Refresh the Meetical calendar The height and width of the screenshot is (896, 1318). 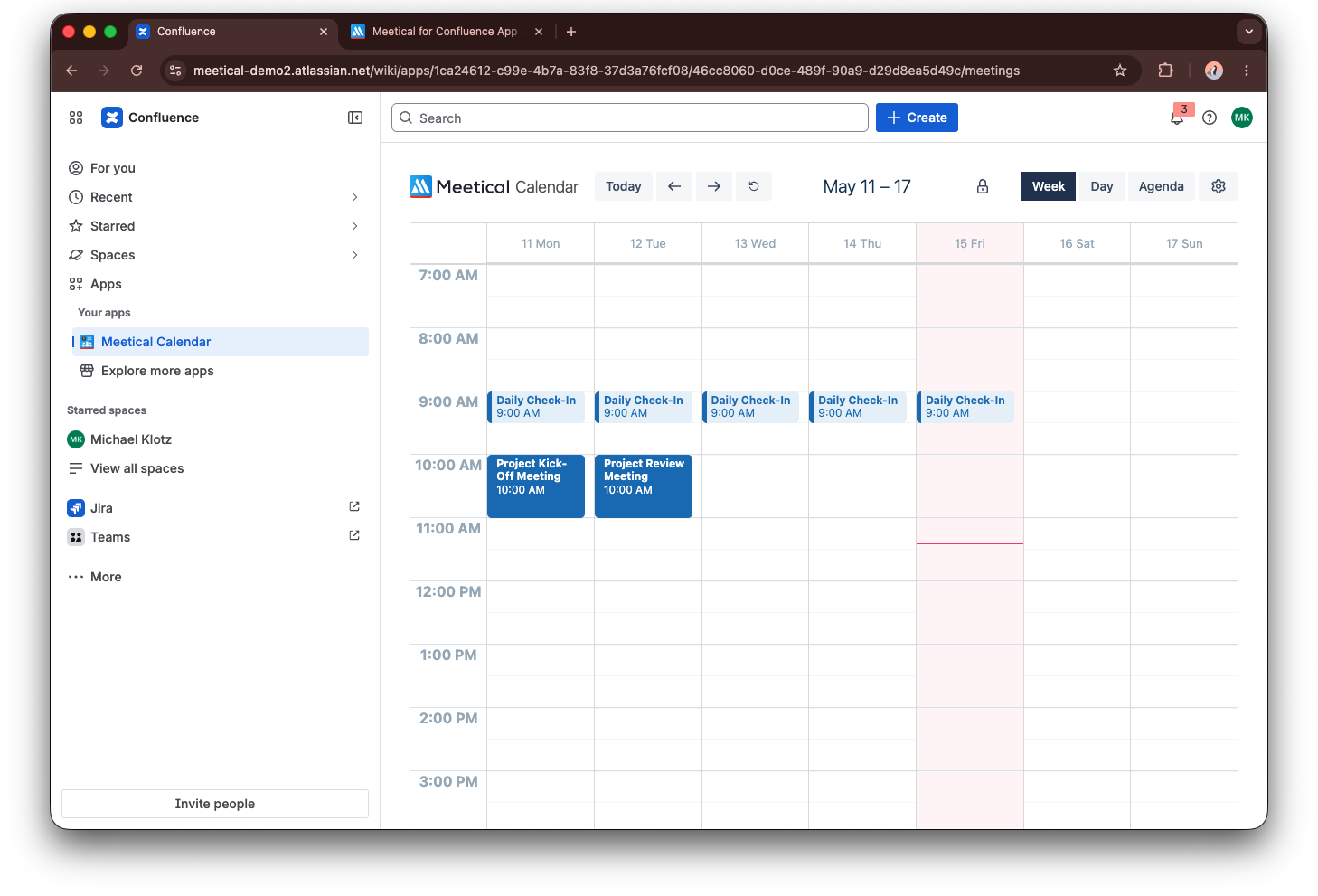[754, 186]
